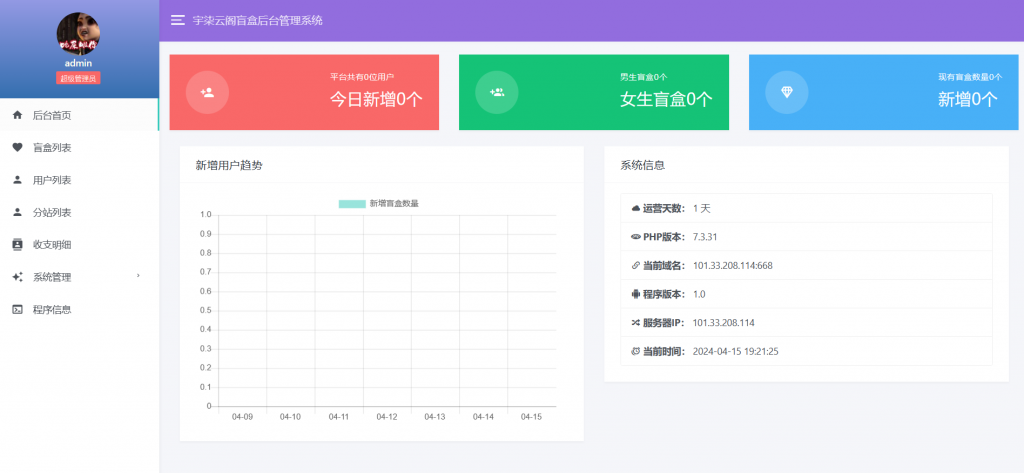Click the group-add icon in green card
The height and width of the screenshot is (473, 1024).
(x=496, y=92)
